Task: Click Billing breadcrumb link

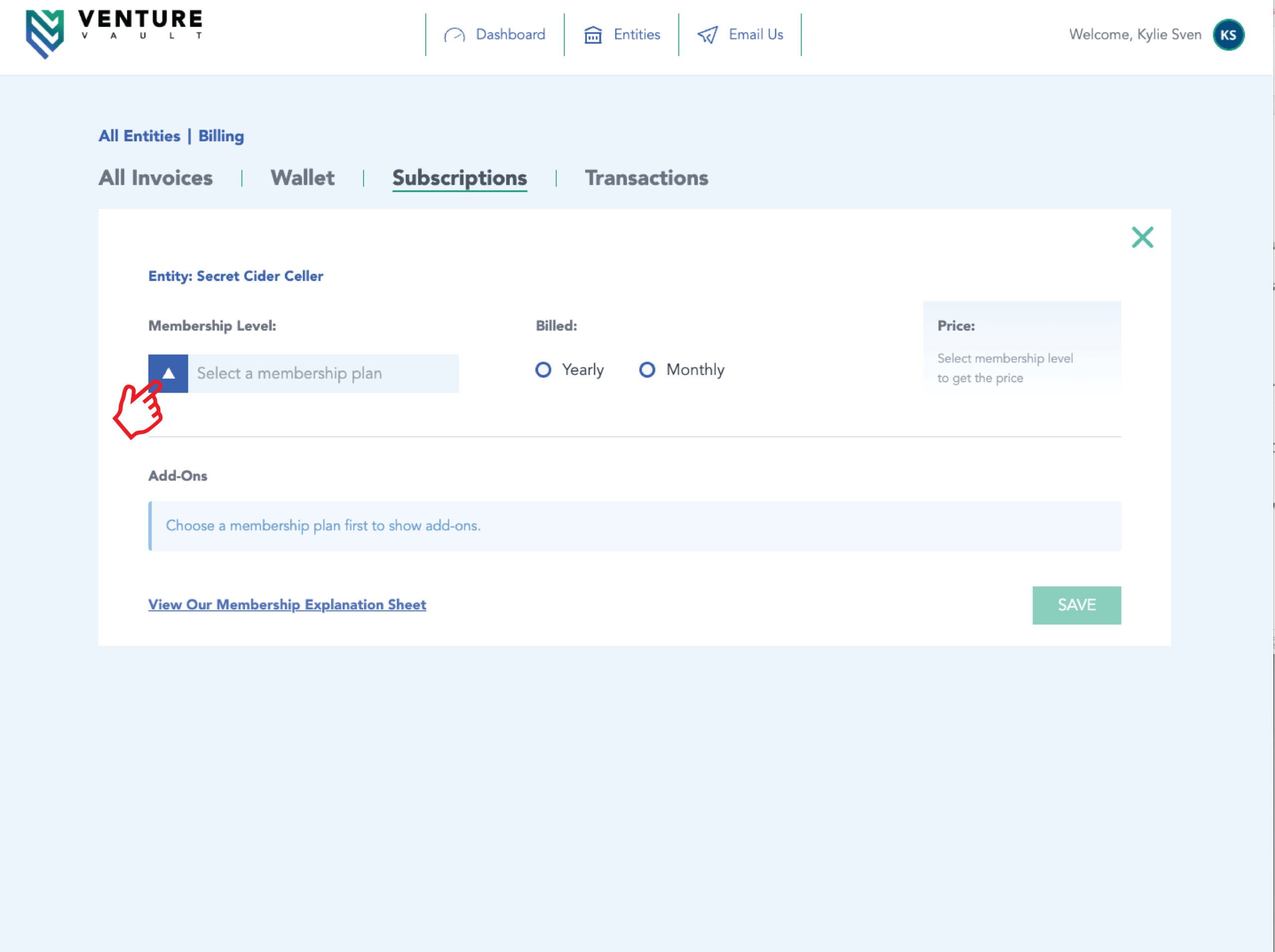Action: click(221, 136)
